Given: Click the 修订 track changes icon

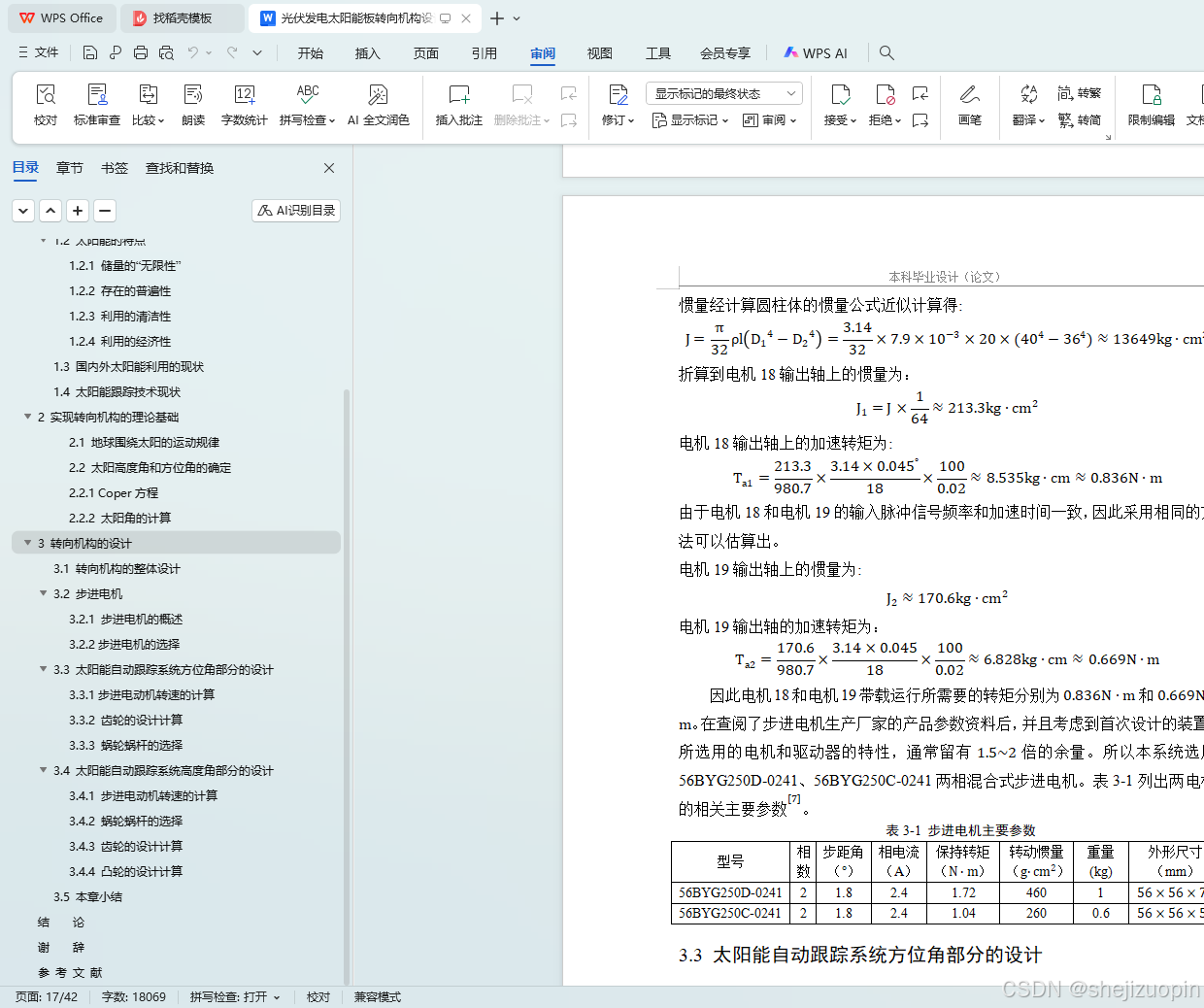Looking at the screenshot, I should [619, 94].
